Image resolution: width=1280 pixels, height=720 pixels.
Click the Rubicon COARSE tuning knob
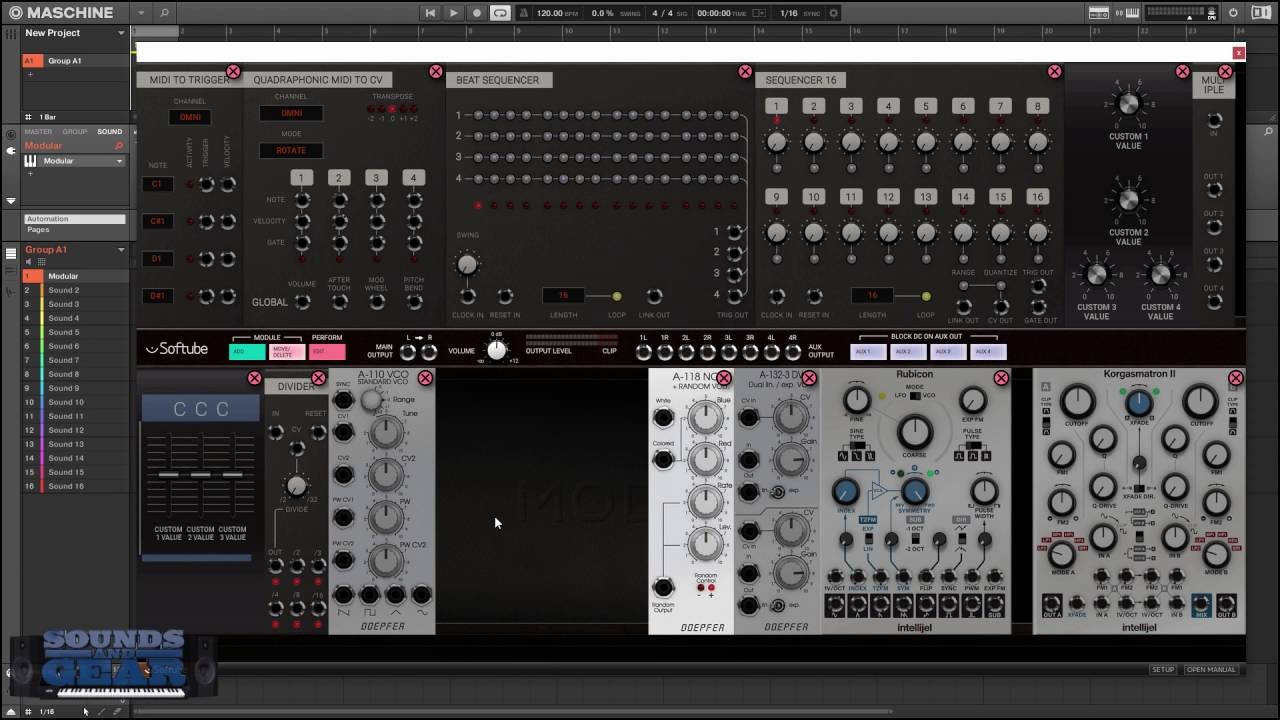[914, 433]
